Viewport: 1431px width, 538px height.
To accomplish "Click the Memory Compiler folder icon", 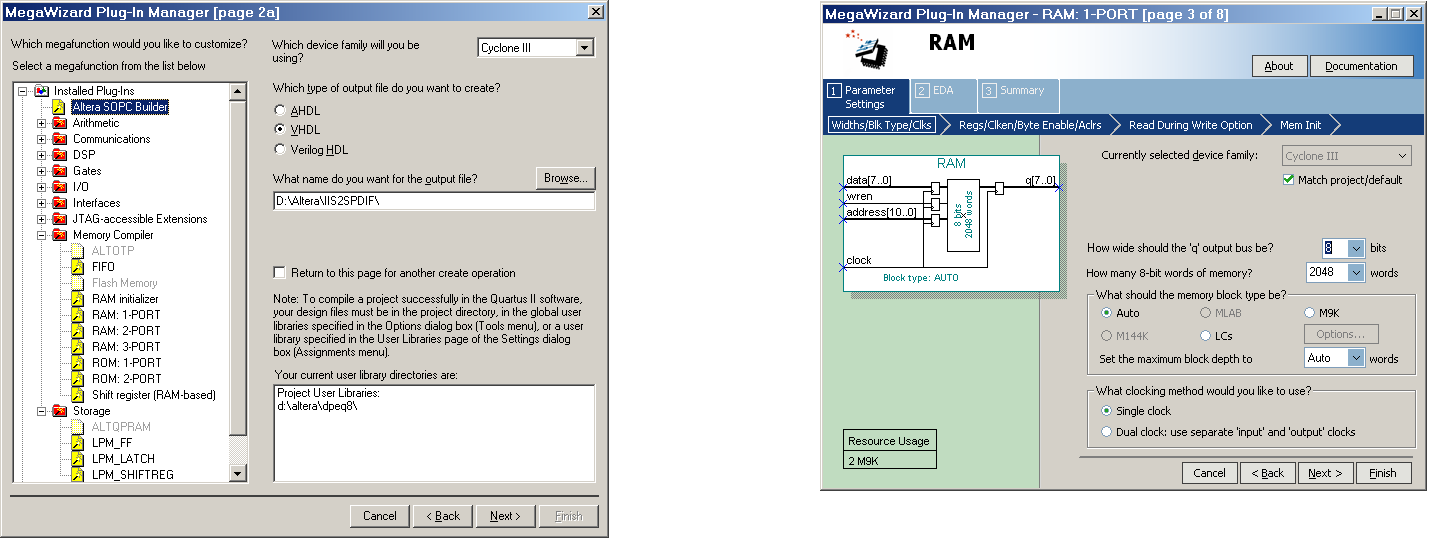I will tap(60, 235).
